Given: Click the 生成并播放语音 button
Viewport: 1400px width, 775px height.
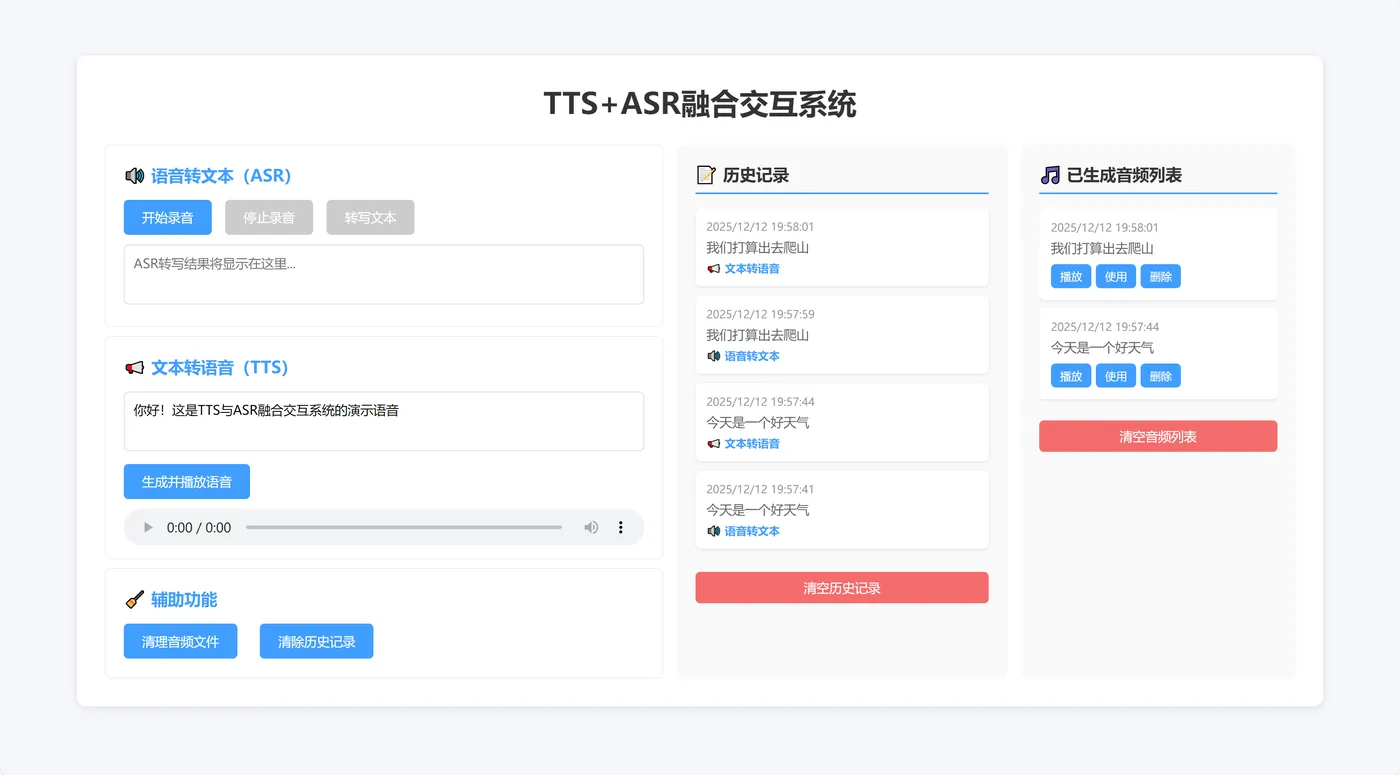Looking at the screenshot, I should [186, 481].
